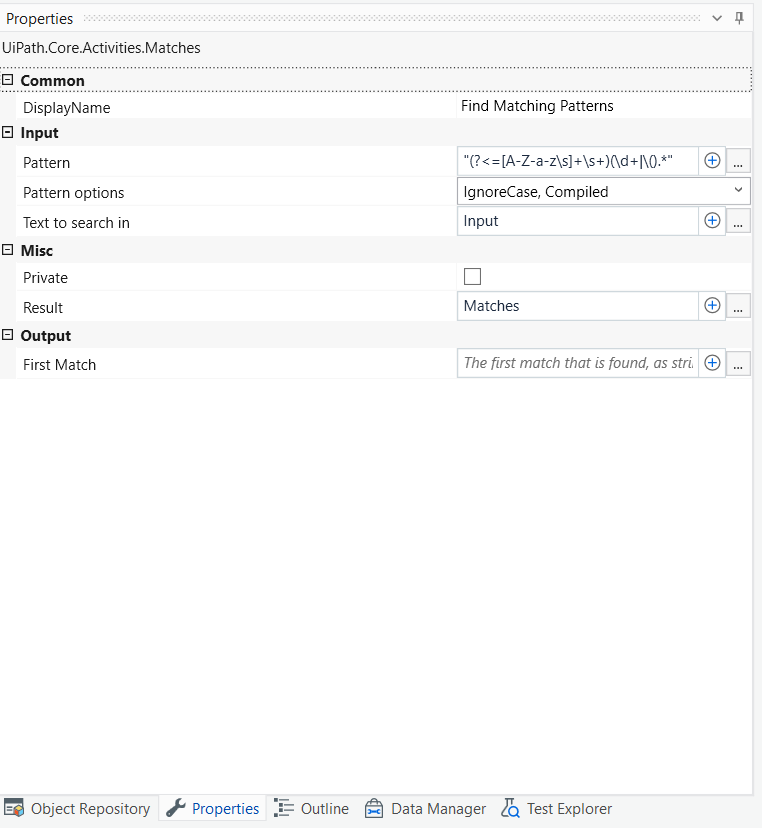Viewport: 762px width, 828px height.
Task: Collapse the Misc section
Action: tap(7, 250)
